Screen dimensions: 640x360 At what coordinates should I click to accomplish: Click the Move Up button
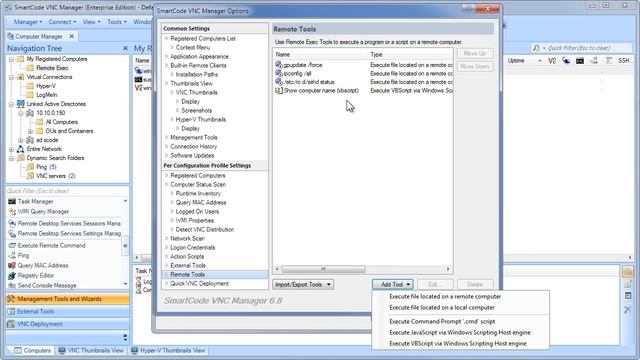click(475, 53)
